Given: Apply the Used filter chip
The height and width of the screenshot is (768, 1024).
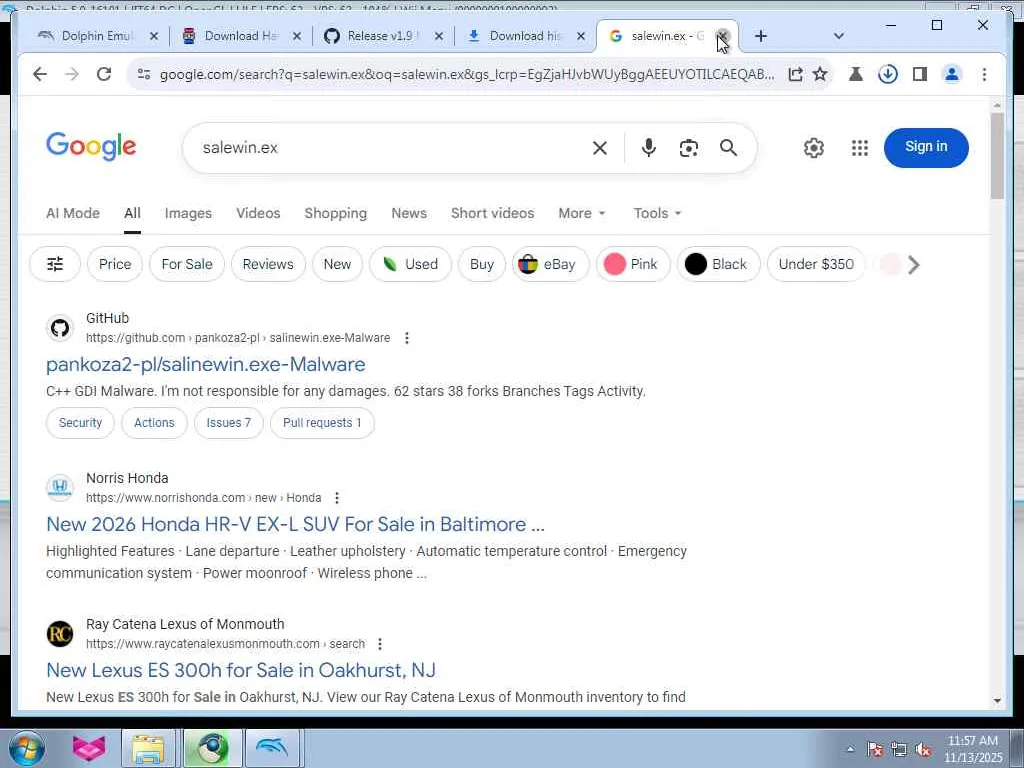Looking at the screenshot, I should coord(410,264).
